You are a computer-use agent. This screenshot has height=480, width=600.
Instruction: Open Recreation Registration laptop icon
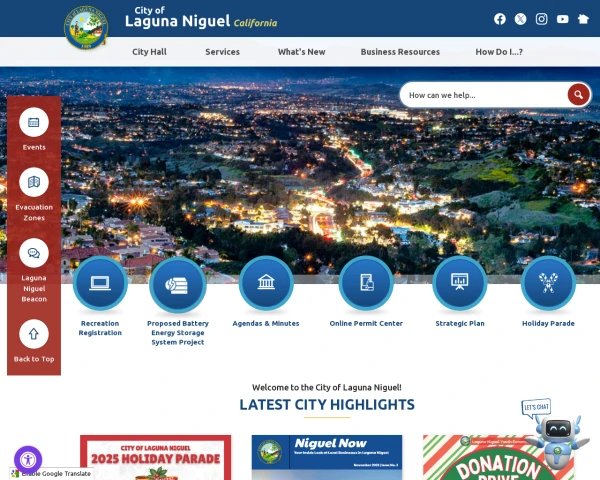point(100,283)
